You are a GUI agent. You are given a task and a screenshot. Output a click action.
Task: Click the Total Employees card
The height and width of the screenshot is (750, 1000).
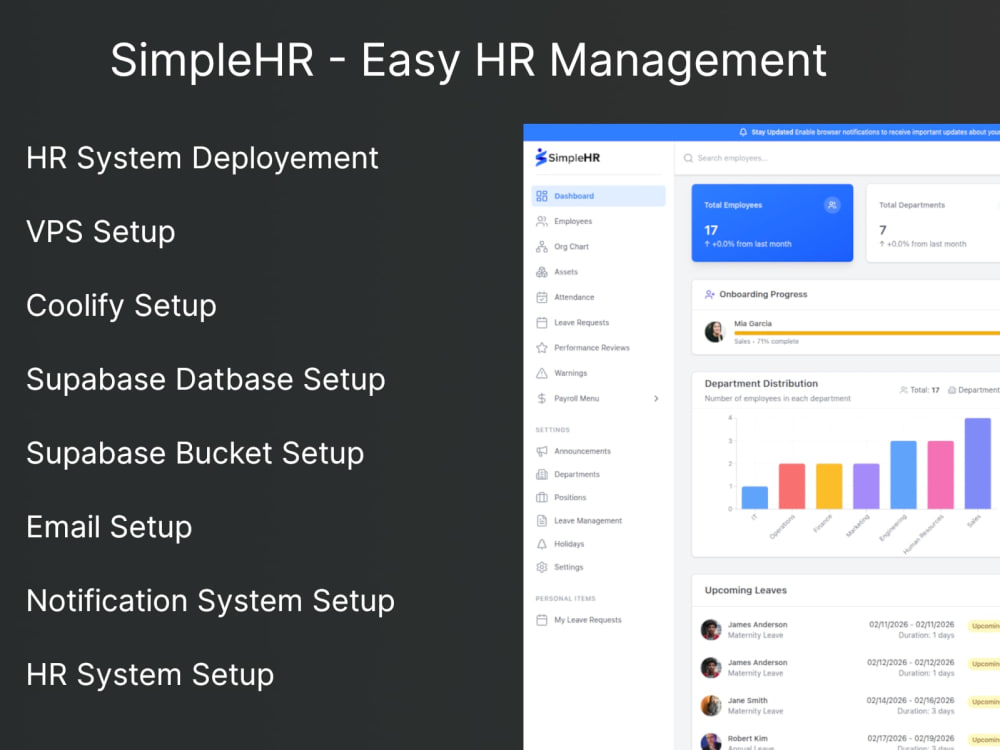[x=772, y=223]
